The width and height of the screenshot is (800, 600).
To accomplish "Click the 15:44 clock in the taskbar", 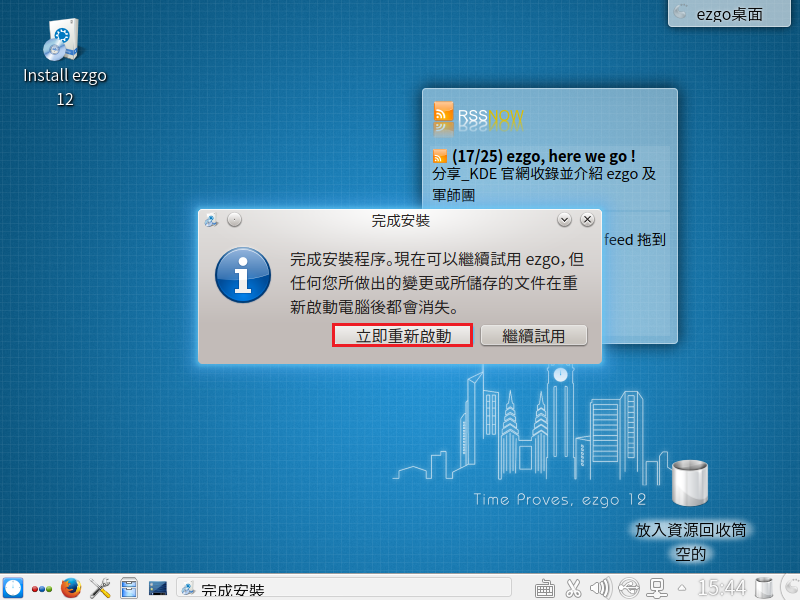I will coord(722,588).
